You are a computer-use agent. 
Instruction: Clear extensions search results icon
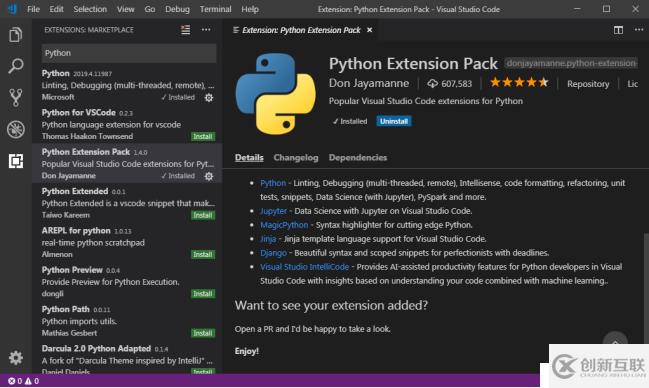point(185,30)
